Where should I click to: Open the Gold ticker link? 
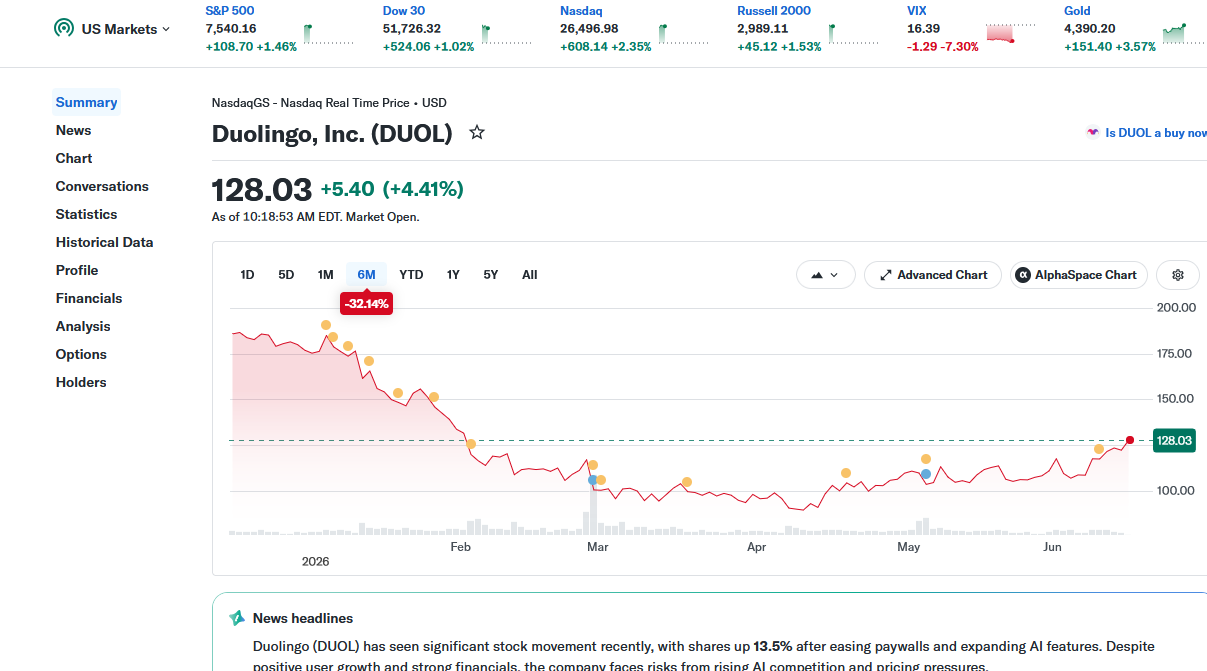[1077, 10]
